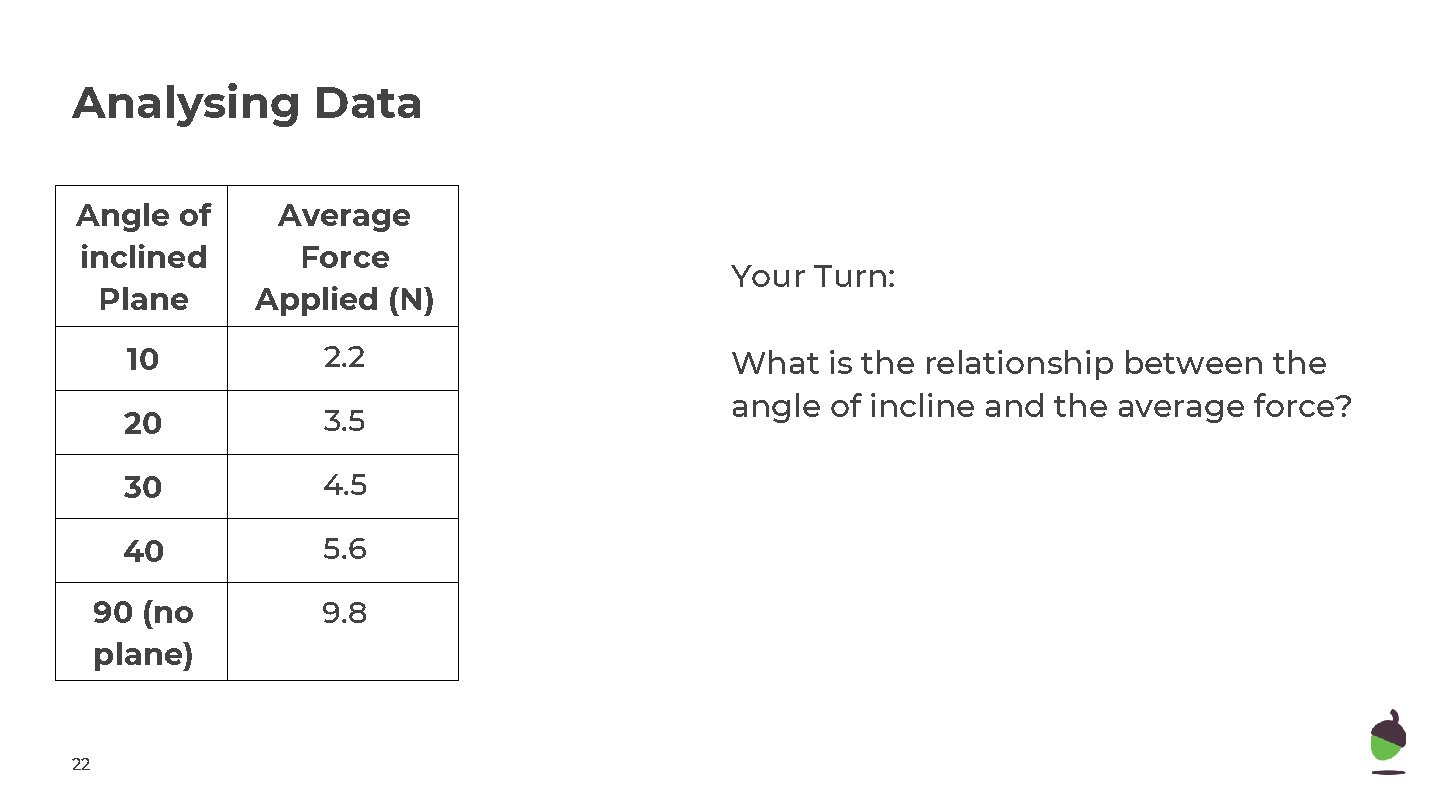Click the force value 4.5 cell

click(344, 485)
